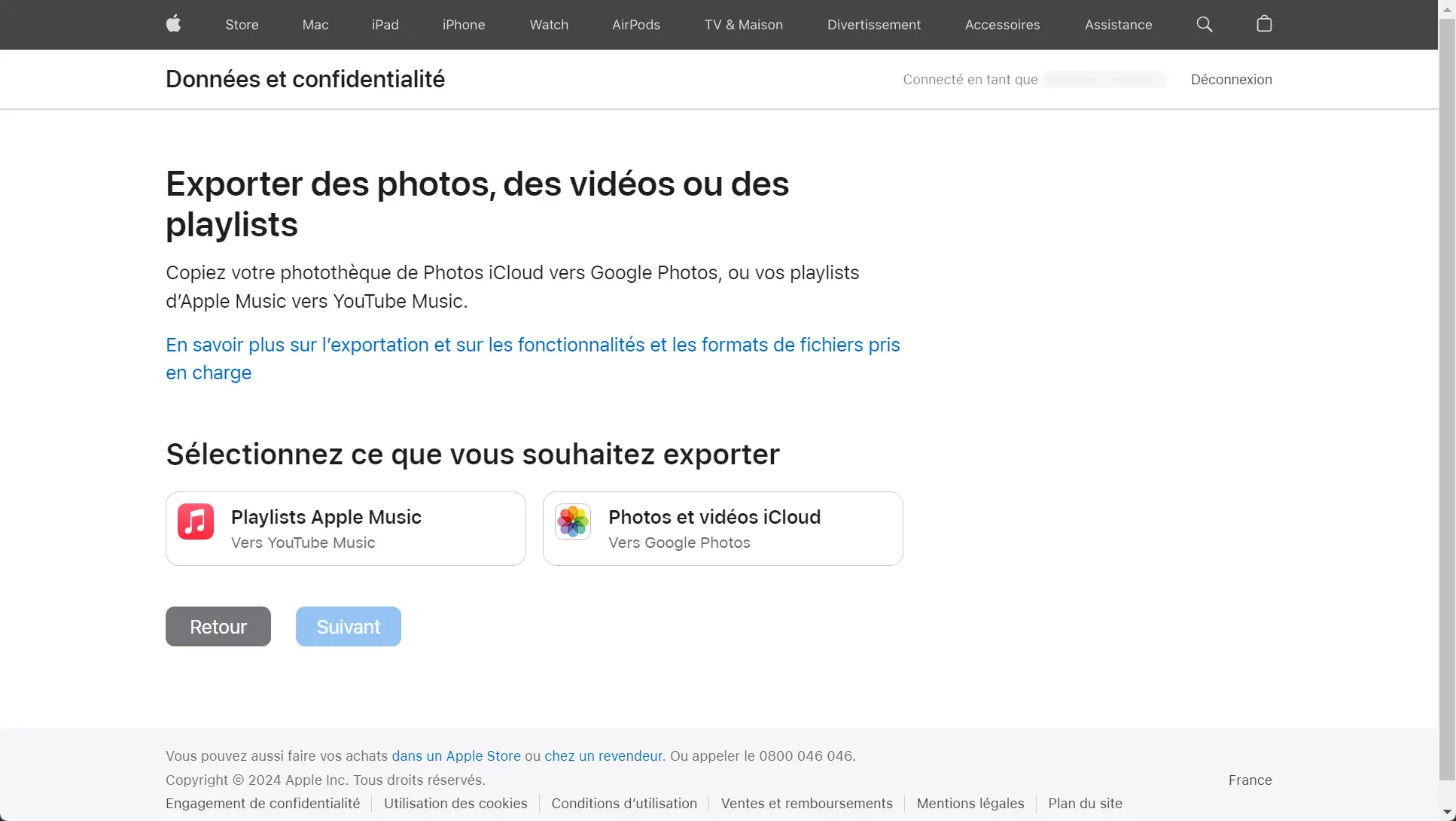This screenshot has width=1456, height=821.
Task: Click Suivant to proceed to next step
Action: tap(349, 626)
